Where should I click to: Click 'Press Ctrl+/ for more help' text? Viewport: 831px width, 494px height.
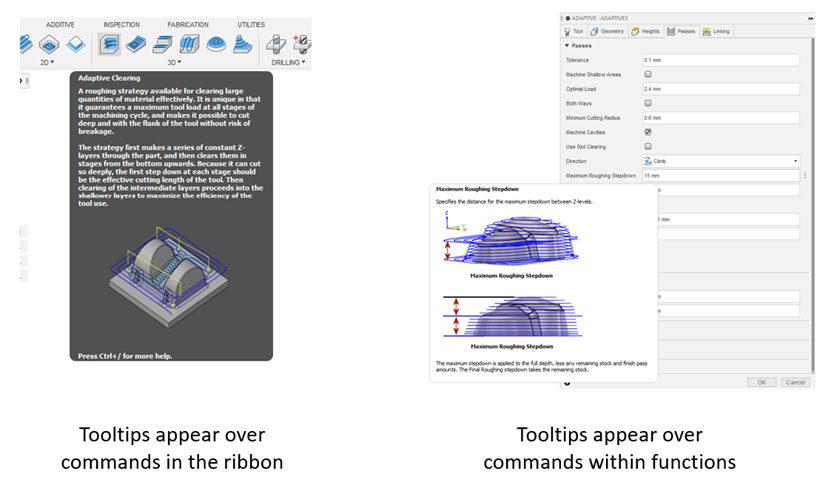125,356
